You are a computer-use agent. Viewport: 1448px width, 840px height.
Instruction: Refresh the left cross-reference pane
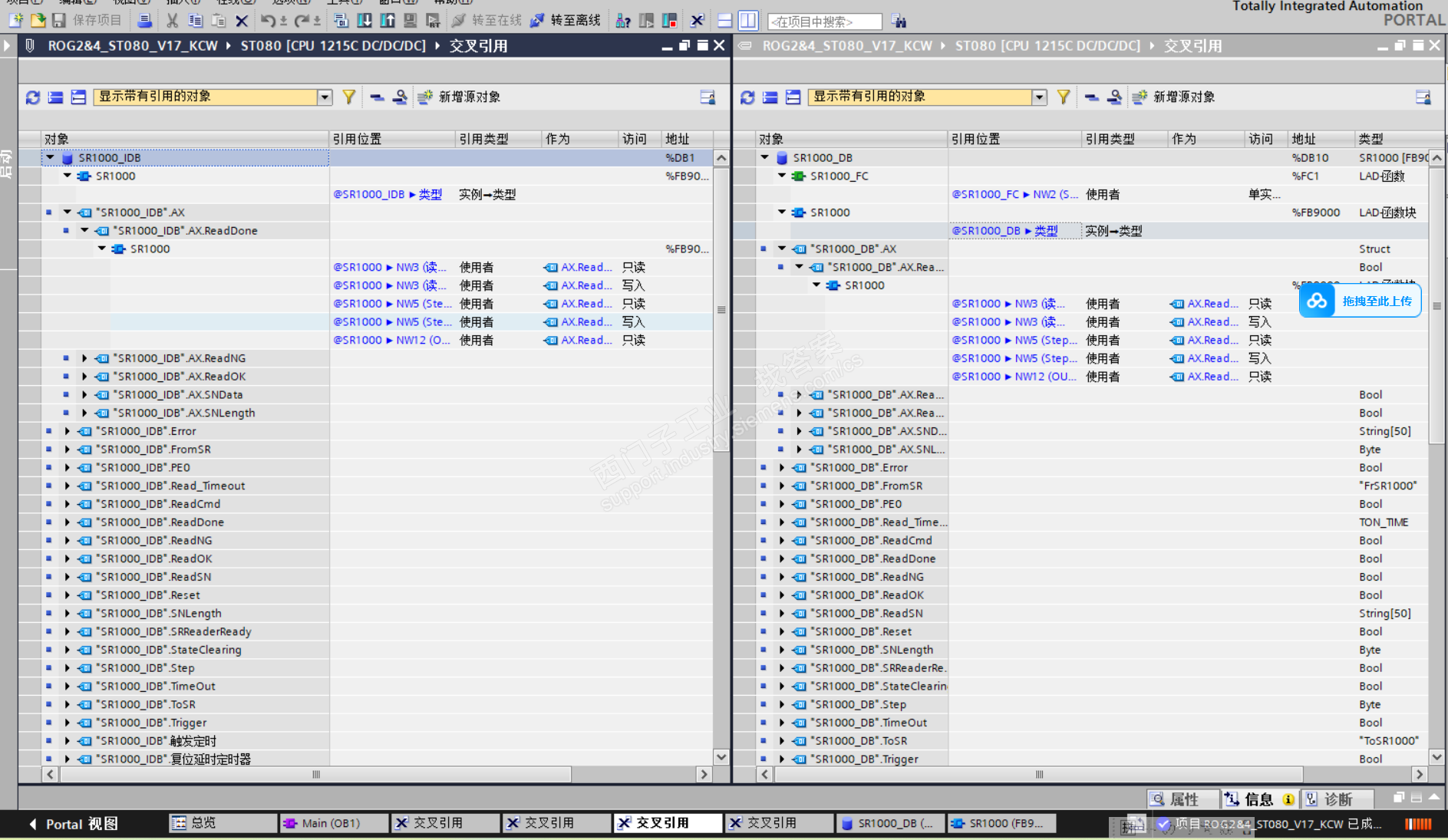point(33,97)
